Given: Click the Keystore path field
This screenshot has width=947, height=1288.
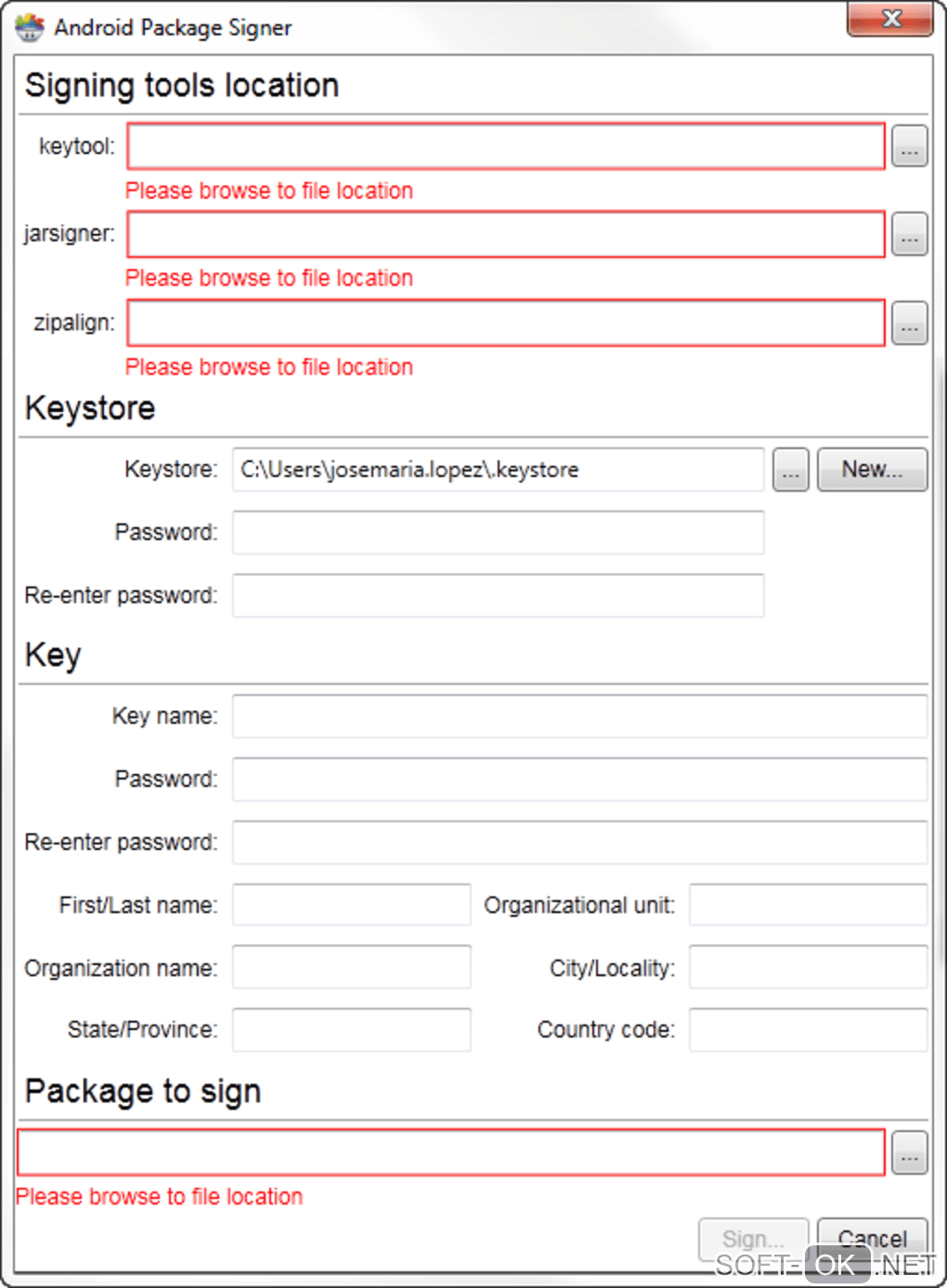Looking at the screenshot, I should pos(498,470).
